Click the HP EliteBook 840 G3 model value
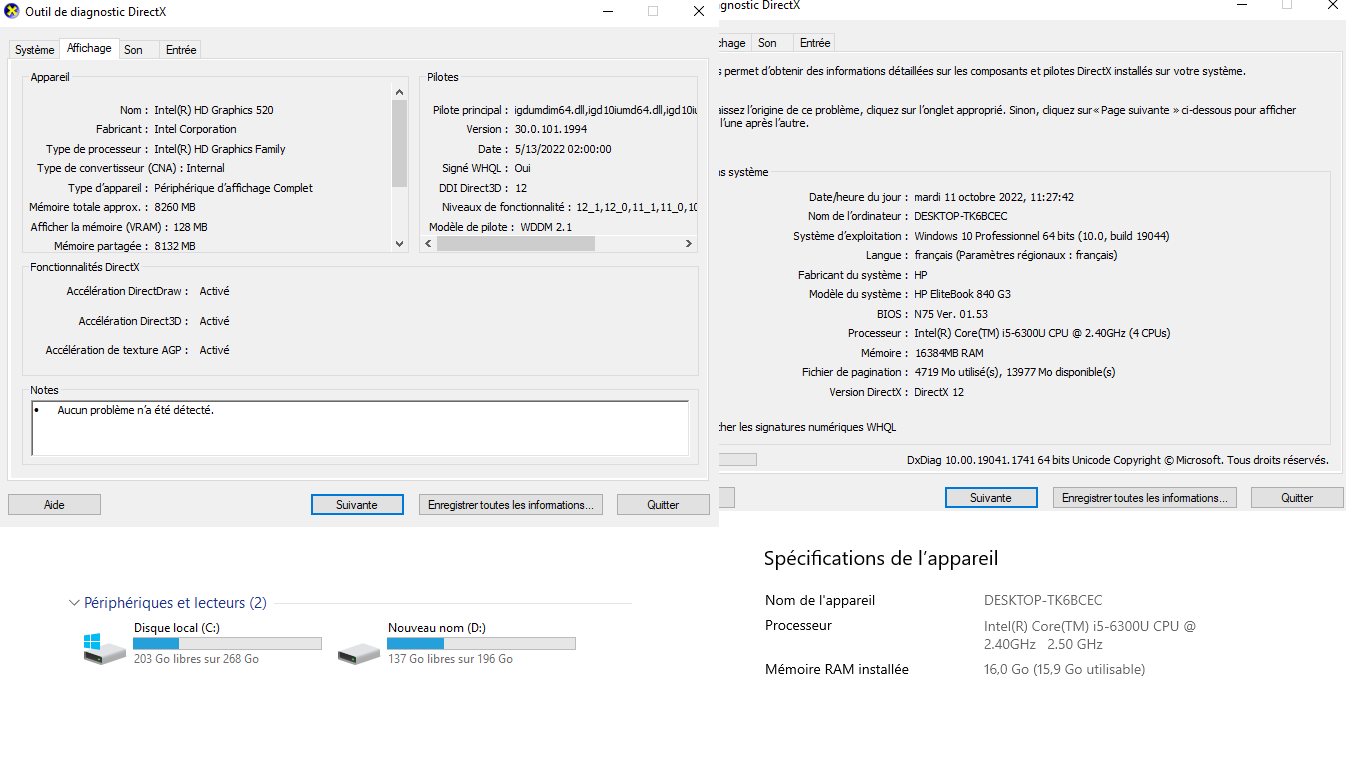This screenshot has width=1366, height=768. [962, 294]
